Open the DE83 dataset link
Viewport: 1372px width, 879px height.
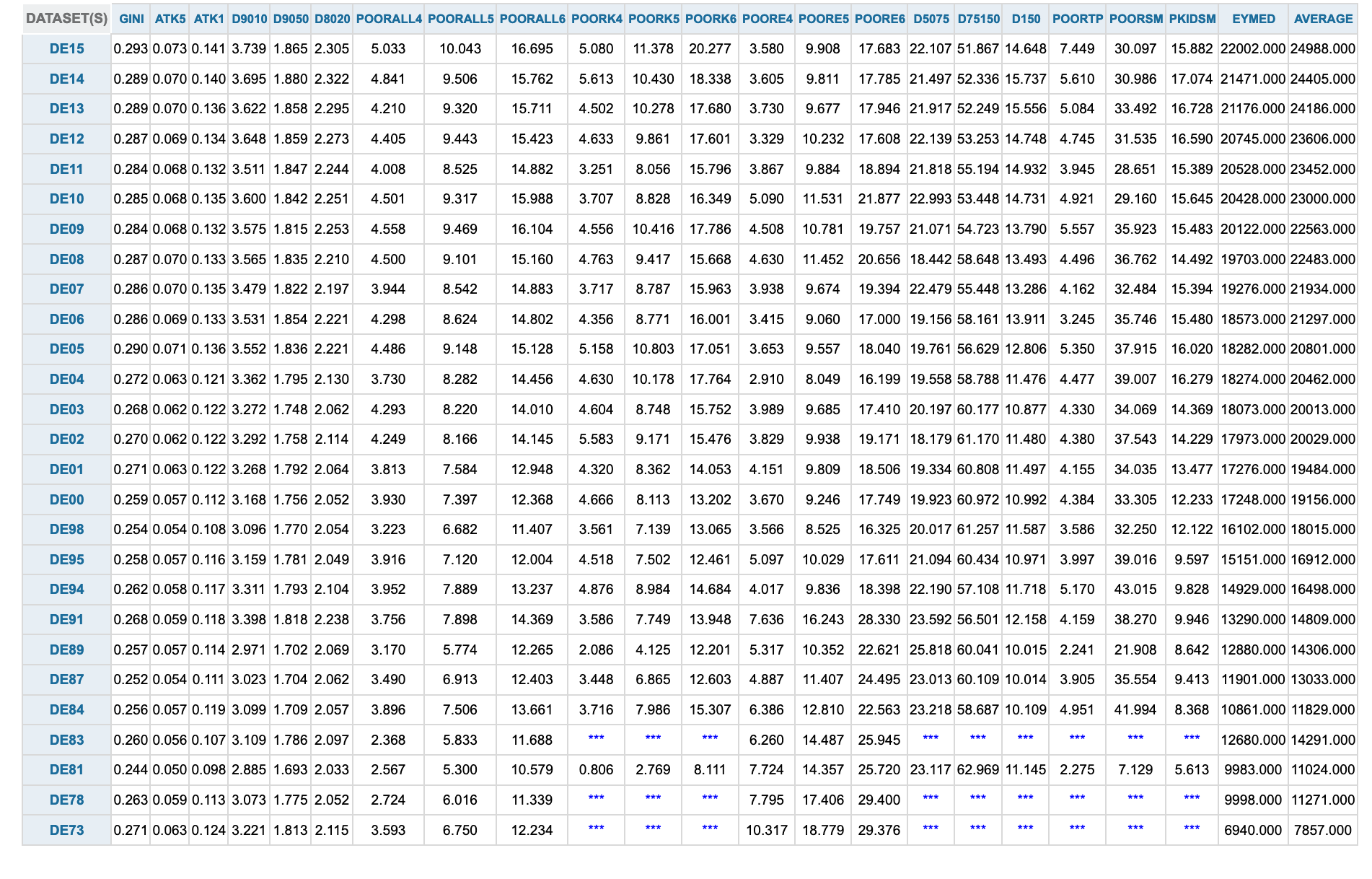click(66, 740)
